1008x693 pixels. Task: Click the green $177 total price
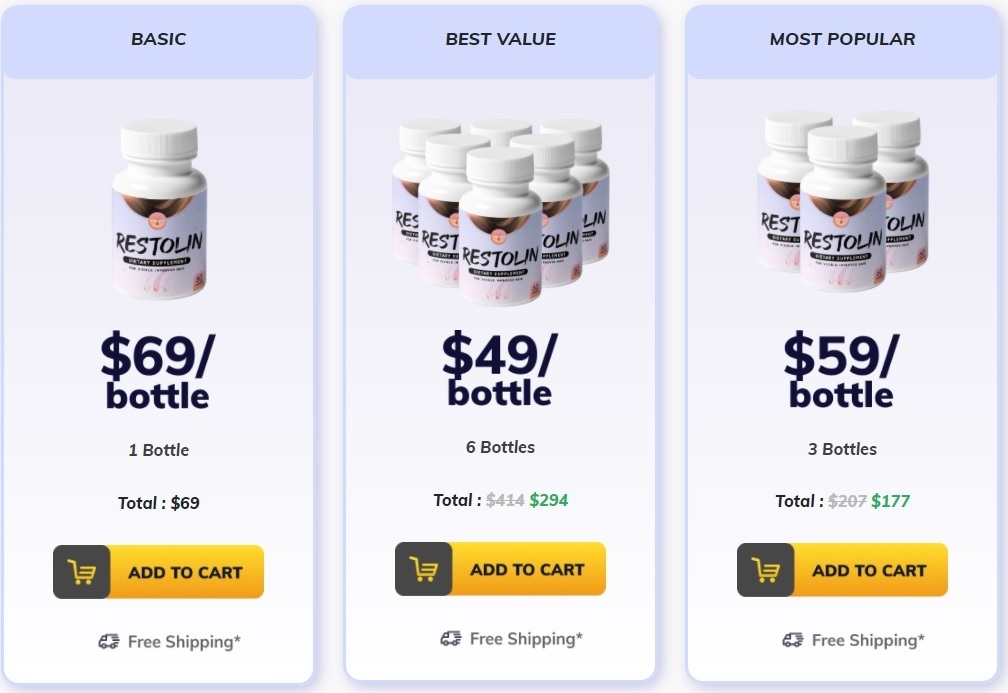pyautogui.click(x=890, y=501)
